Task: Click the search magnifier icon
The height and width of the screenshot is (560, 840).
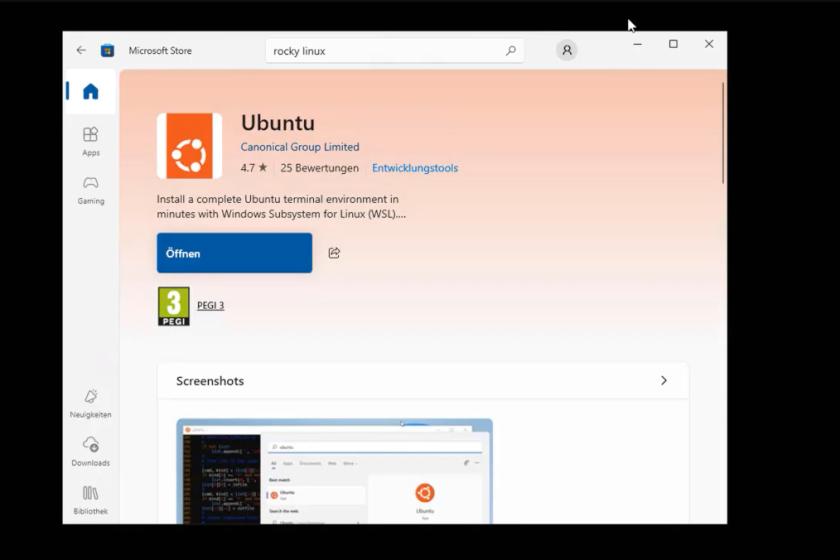Action: (511, 51)
